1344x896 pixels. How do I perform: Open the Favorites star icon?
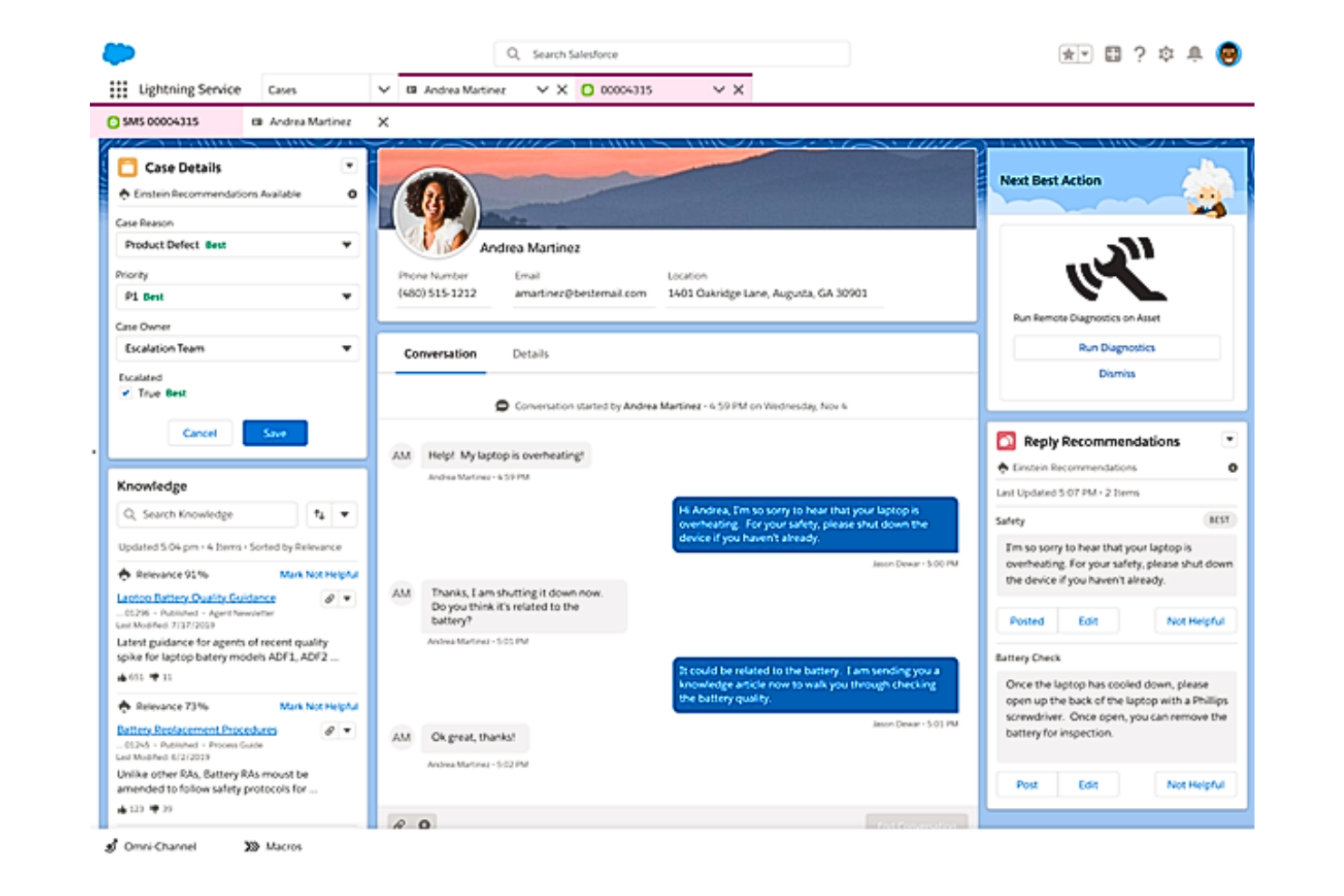tap(1068, 54)
